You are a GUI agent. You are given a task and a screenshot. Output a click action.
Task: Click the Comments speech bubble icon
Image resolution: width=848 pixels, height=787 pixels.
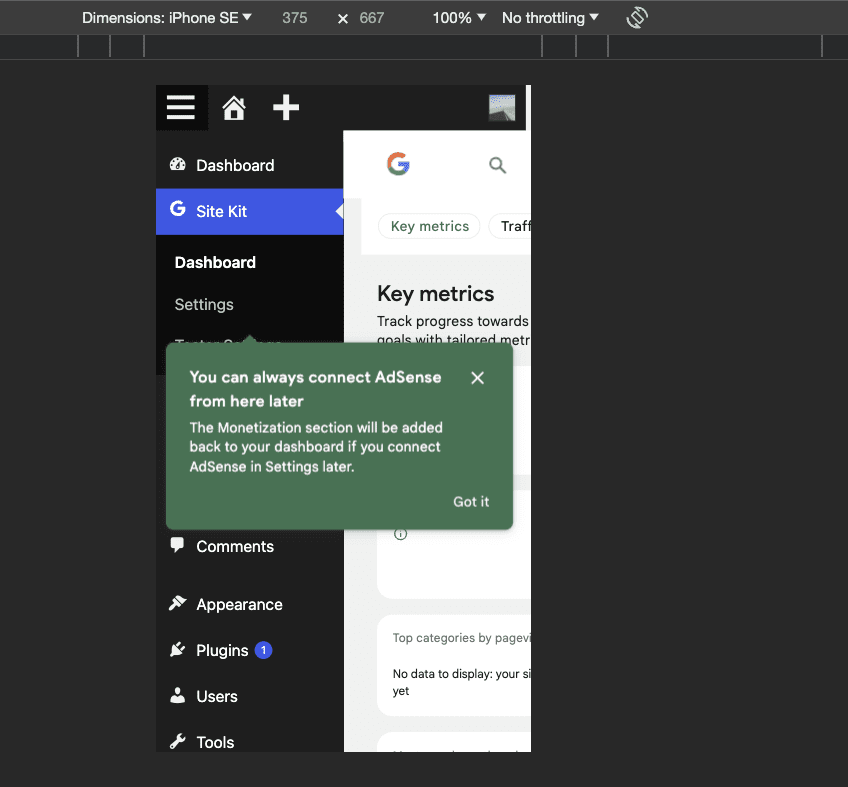(179, 545)
